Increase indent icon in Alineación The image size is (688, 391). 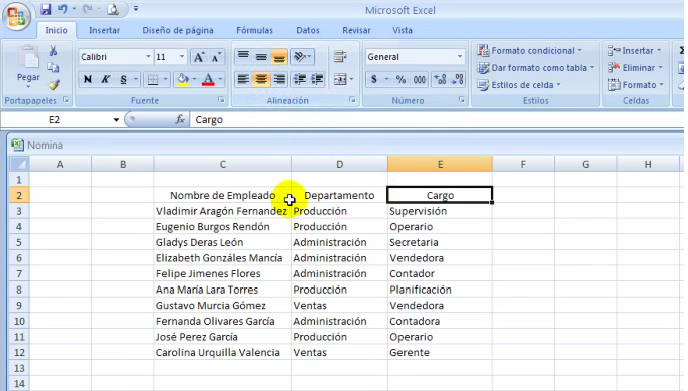click(317, 79)
